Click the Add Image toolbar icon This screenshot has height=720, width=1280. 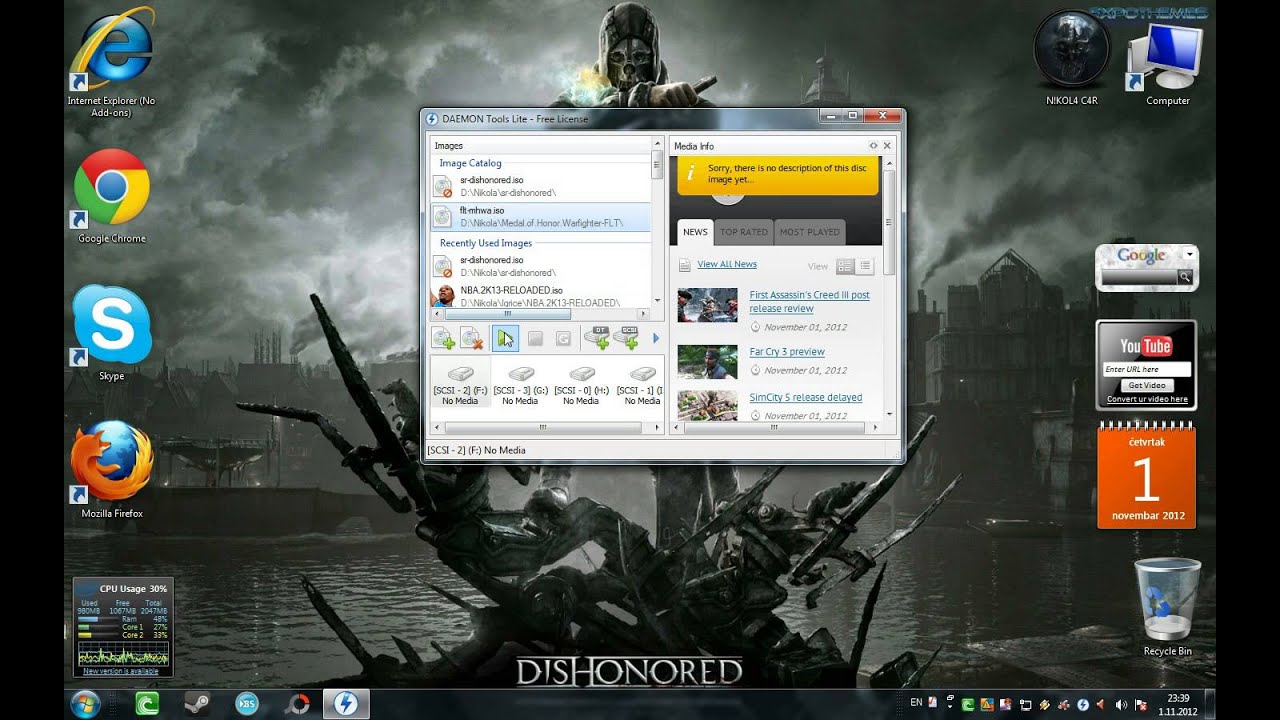click(443, 338)
